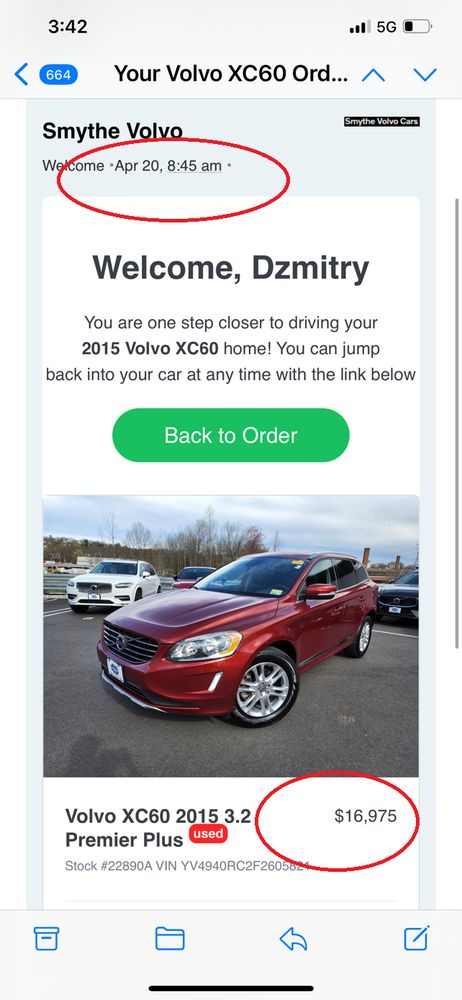Tap the bold 2015 Volvo XC60 text
Screen dimensions: 462x1000
pos(150,349)
